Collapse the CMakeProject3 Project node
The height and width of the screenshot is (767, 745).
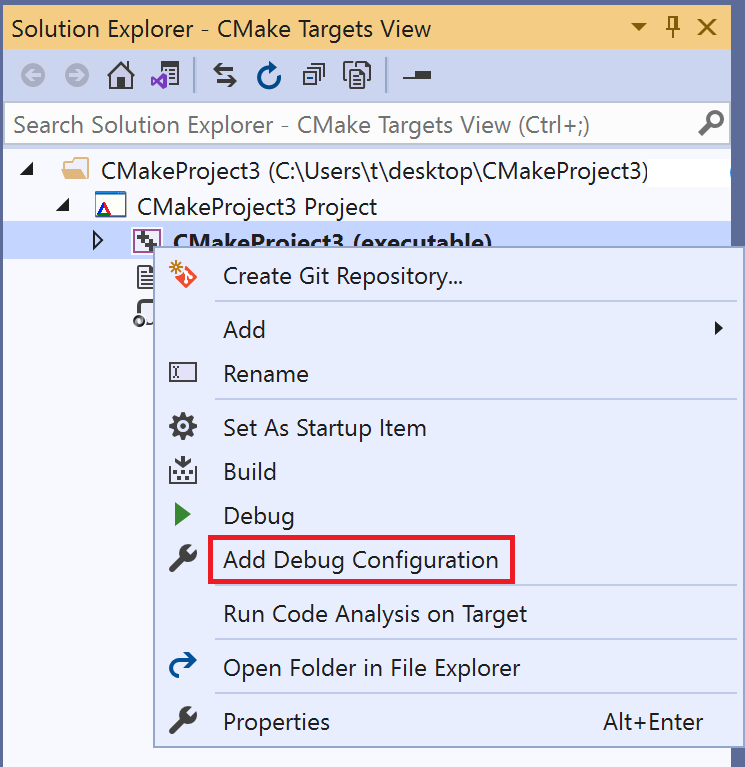[63, 204]
